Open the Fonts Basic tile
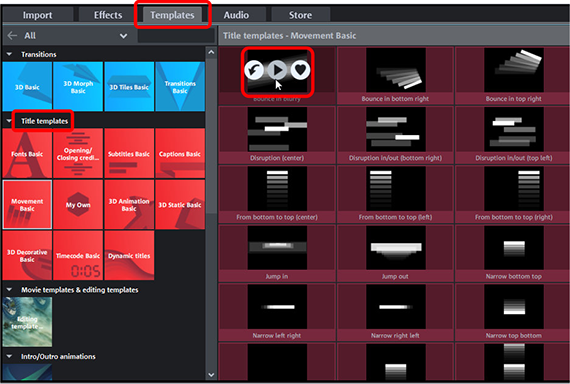This screenshot has height=384, width=570. pyautogui.click(x=27, y=153)
